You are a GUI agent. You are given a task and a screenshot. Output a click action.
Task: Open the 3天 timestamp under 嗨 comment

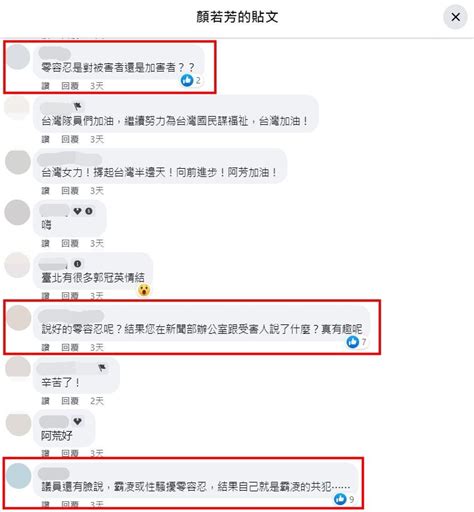click(97, 243)
